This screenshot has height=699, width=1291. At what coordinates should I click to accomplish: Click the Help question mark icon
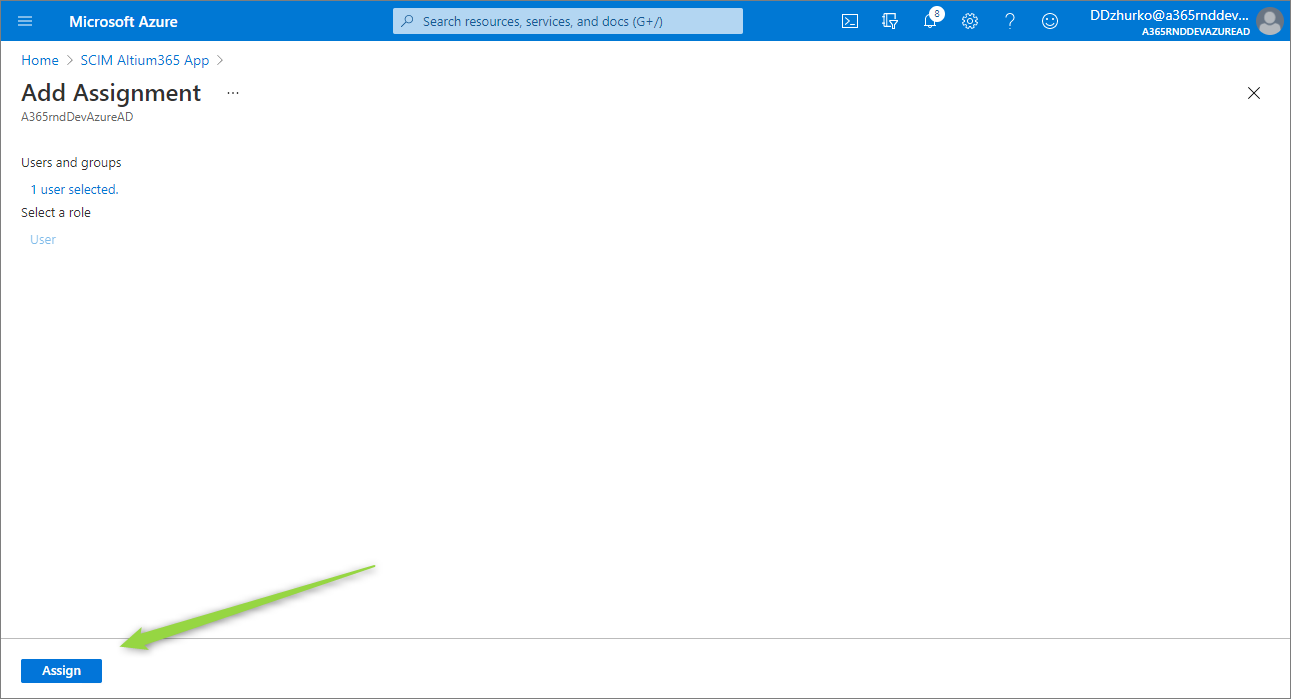tap(1009, 21)
